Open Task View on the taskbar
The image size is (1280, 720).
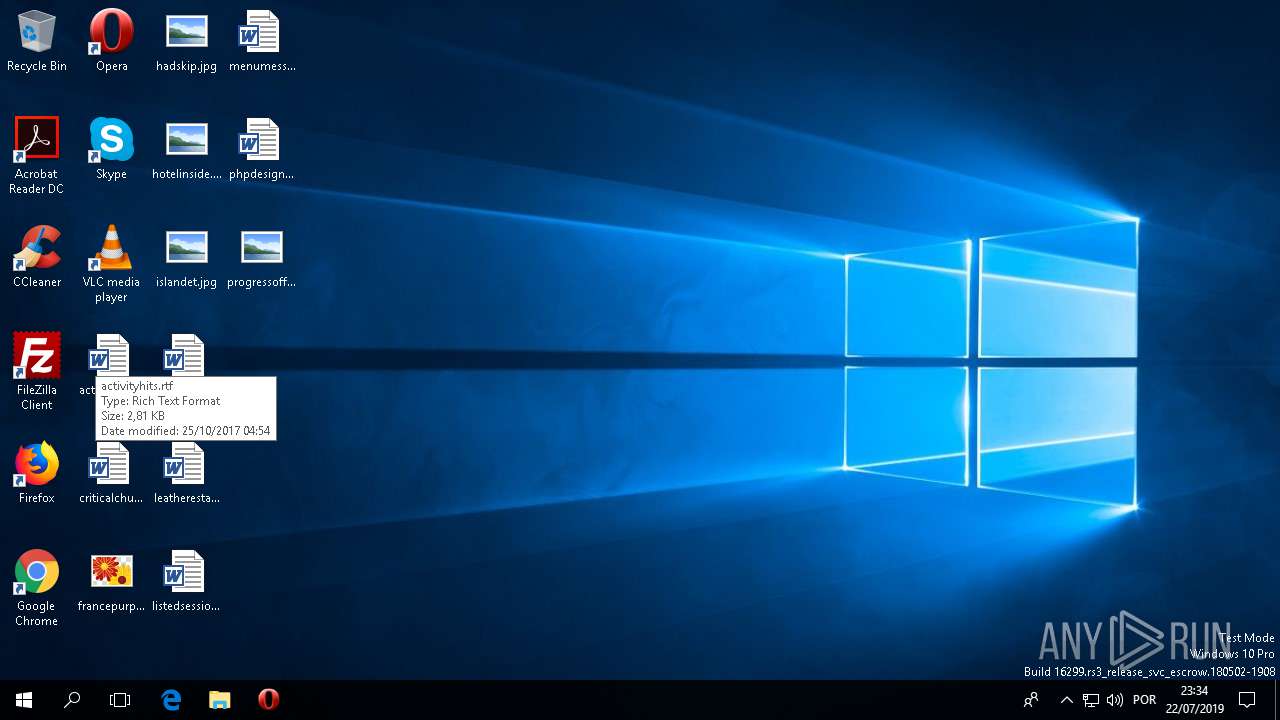pyautogui.click(x=120, y=700)
